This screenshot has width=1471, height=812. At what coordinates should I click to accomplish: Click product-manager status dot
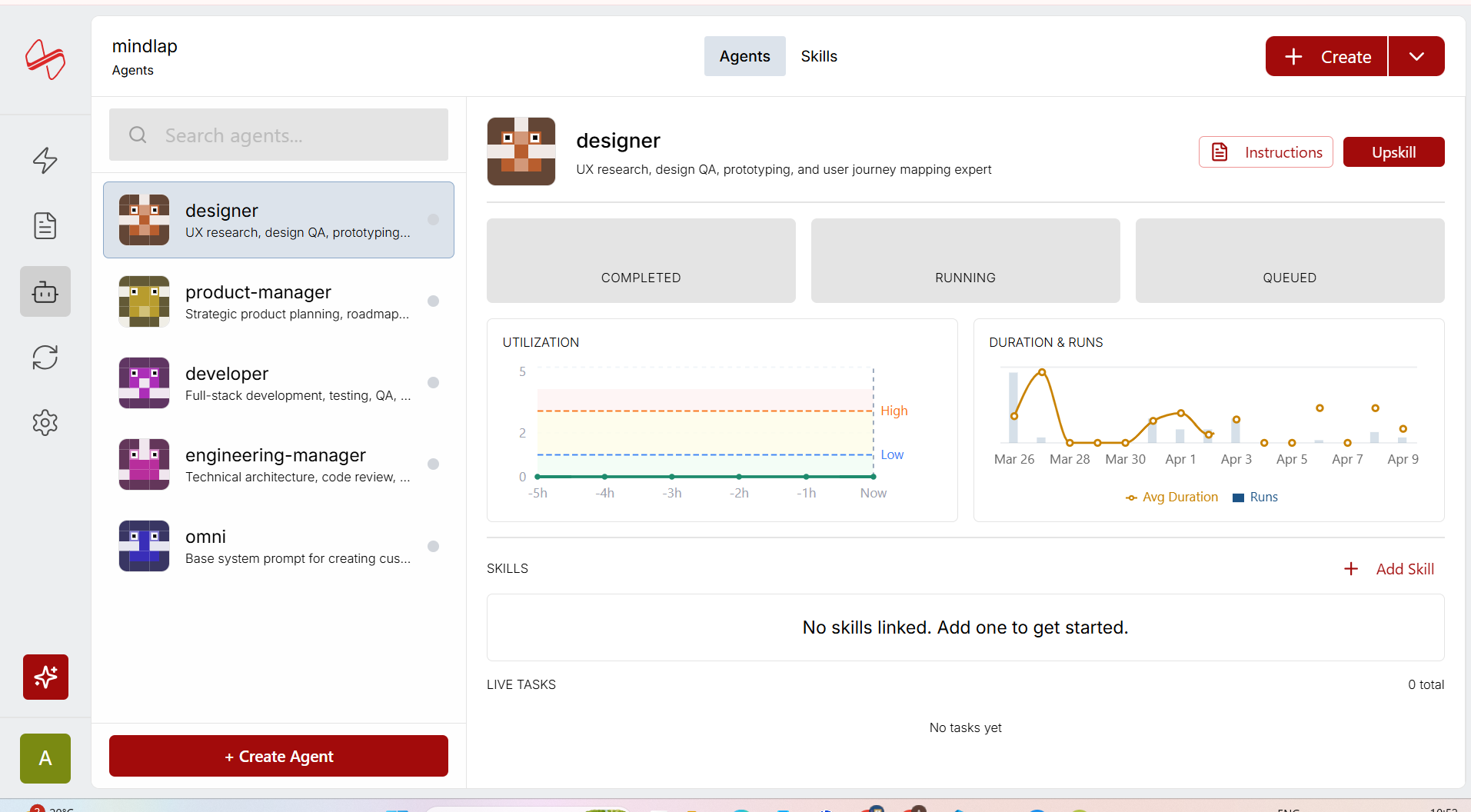(x=434, y=301)
